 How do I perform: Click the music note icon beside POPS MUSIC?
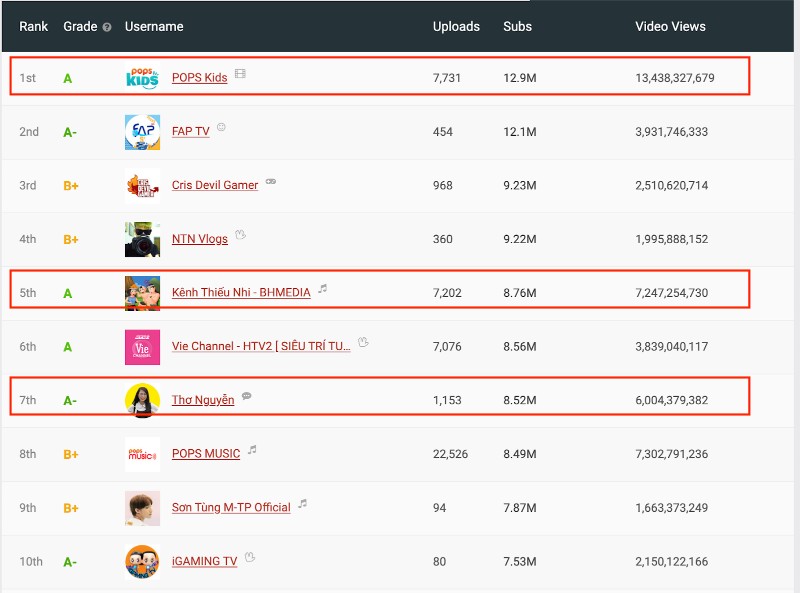(252, 450)
